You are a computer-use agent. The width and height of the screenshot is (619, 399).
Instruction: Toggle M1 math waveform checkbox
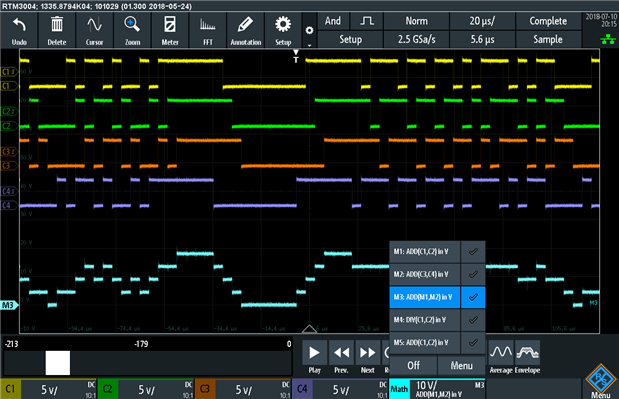coord(473,251)
